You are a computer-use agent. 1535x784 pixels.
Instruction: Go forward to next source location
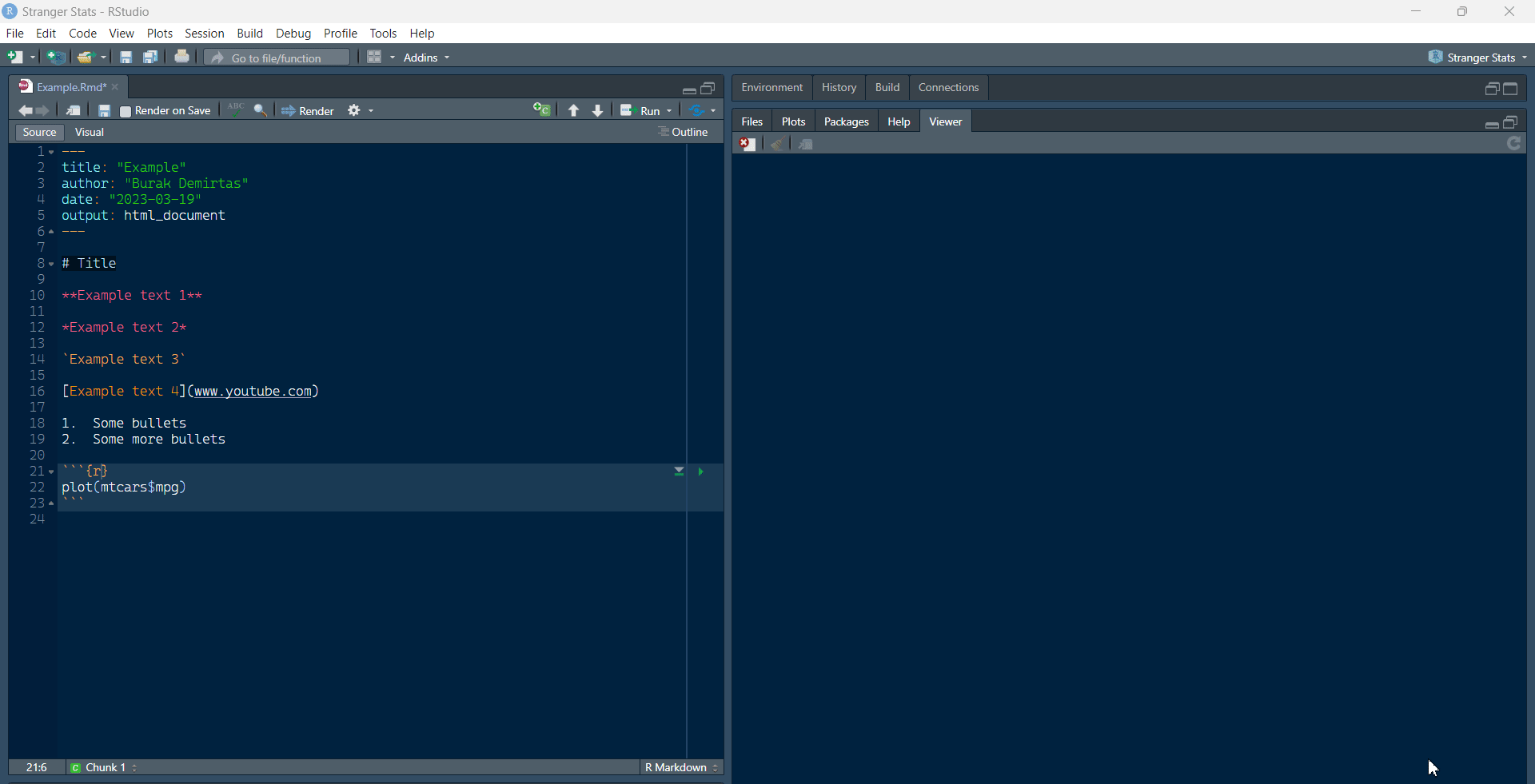pos(43,111)
